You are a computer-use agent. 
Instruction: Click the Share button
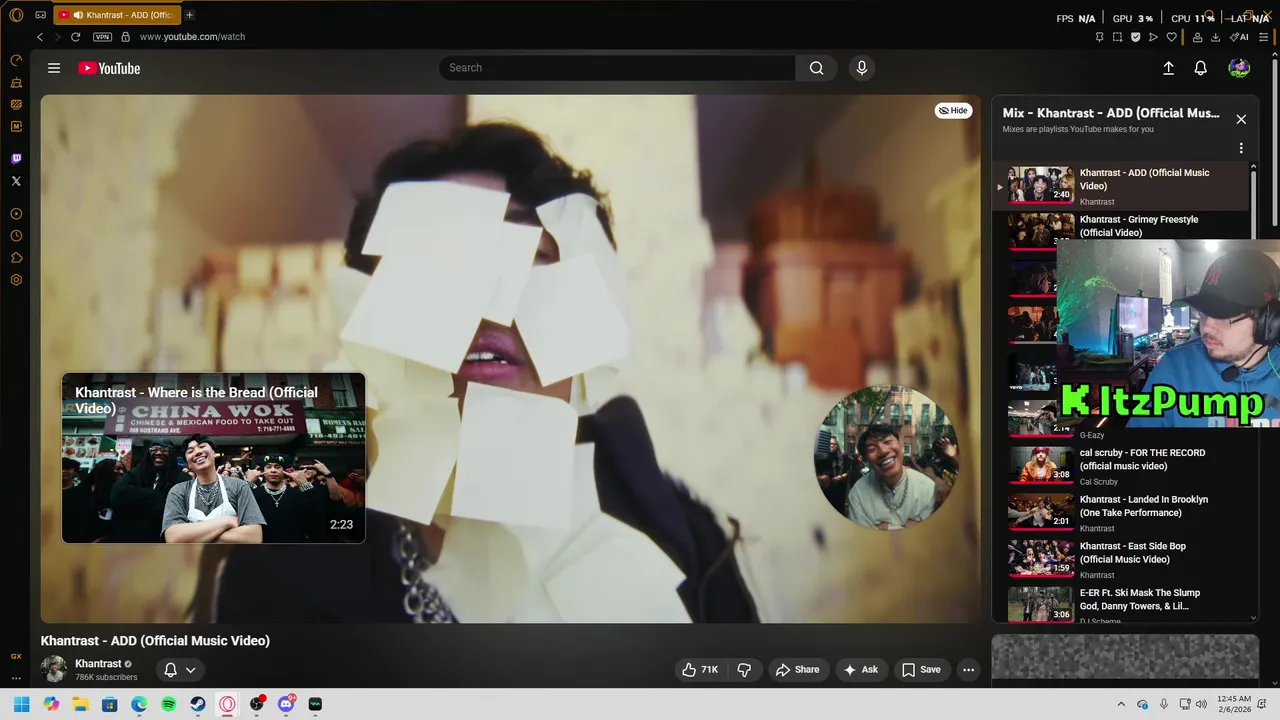[x=797, y=670]
